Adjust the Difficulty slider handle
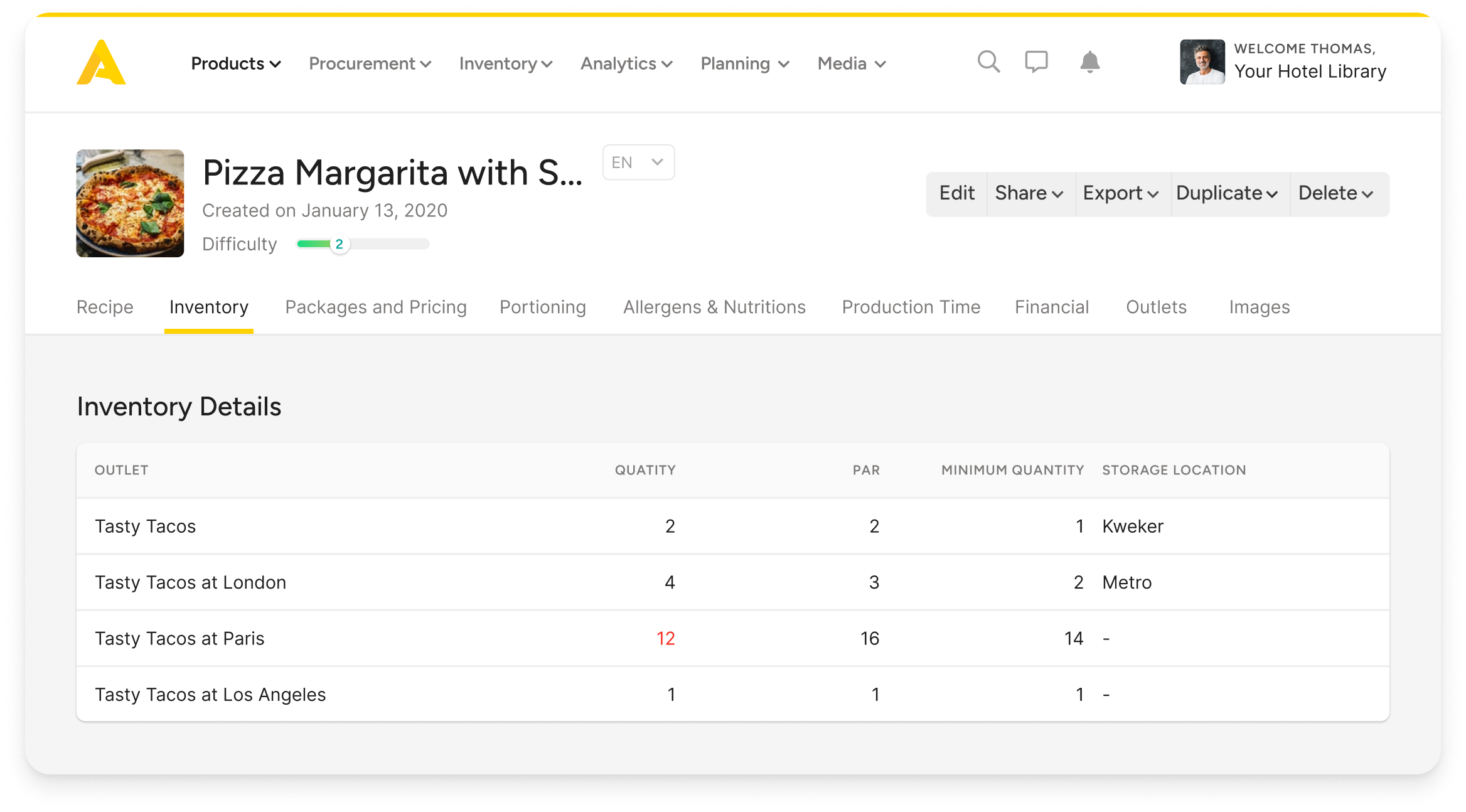Viewport: 1466px width, 812px height. (x=340, y=244)
